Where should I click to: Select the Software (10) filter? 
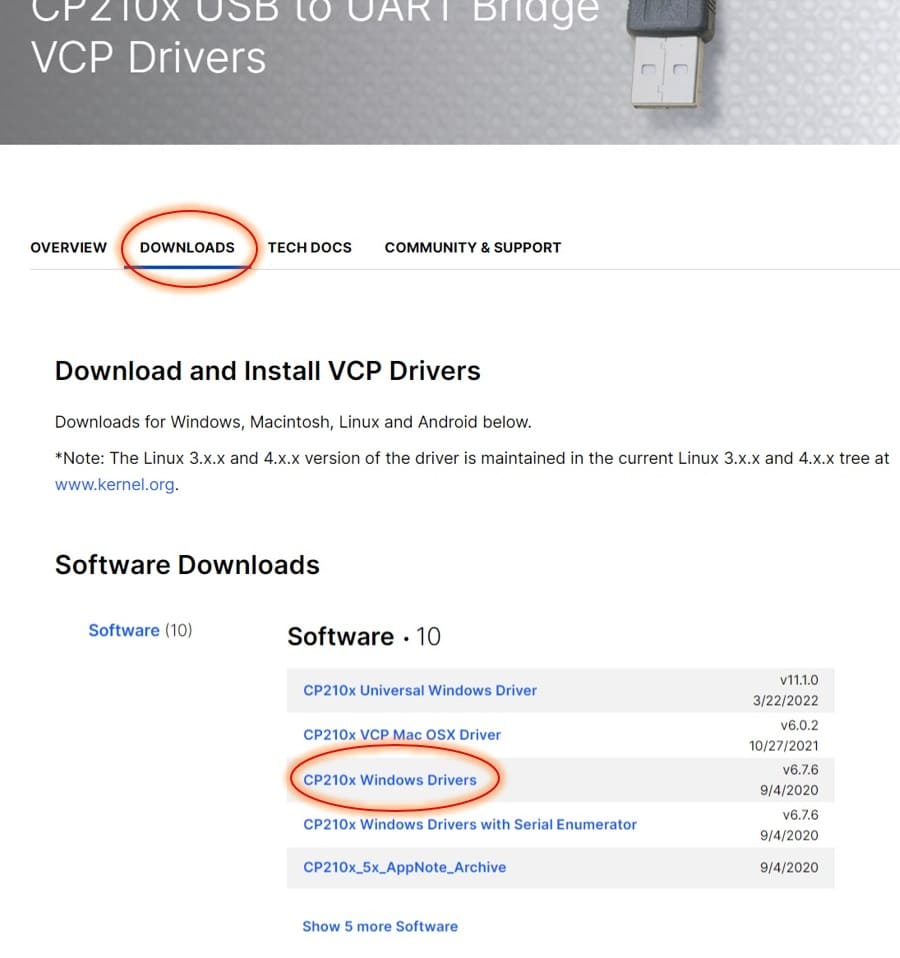point(141,630)
